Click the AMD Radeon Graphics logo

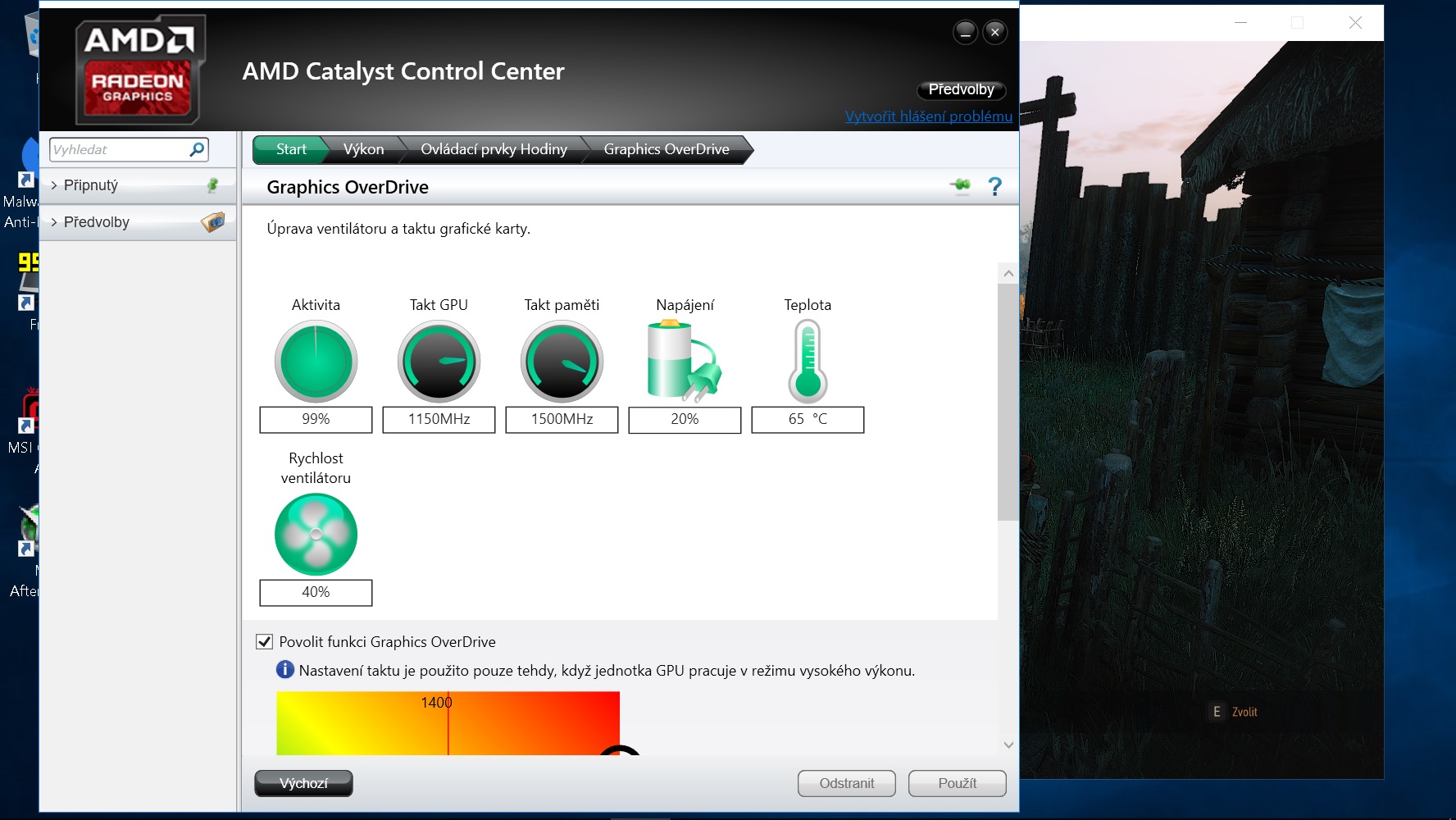(139, 69)
